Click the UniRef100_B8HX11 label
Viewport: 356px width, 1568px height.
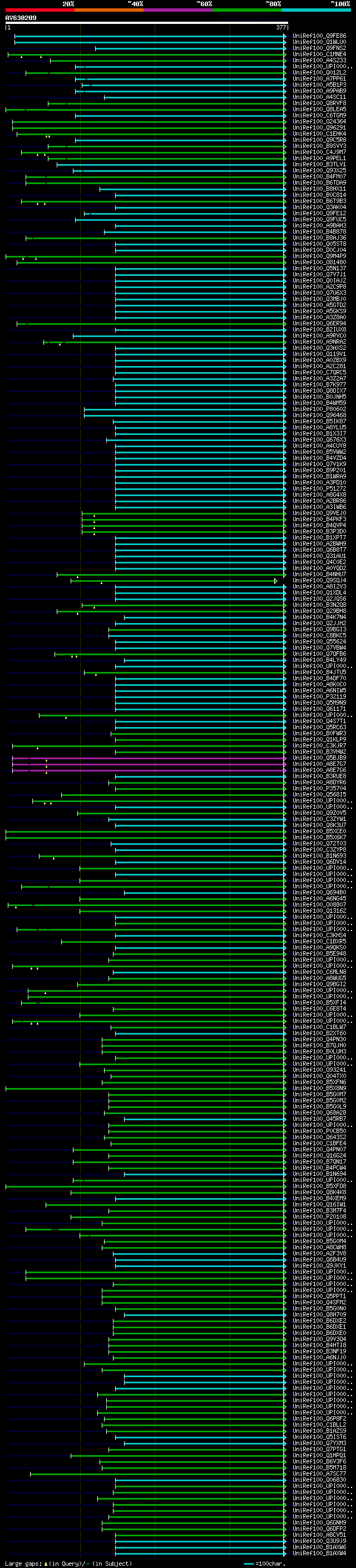click(x=319, y=189)
